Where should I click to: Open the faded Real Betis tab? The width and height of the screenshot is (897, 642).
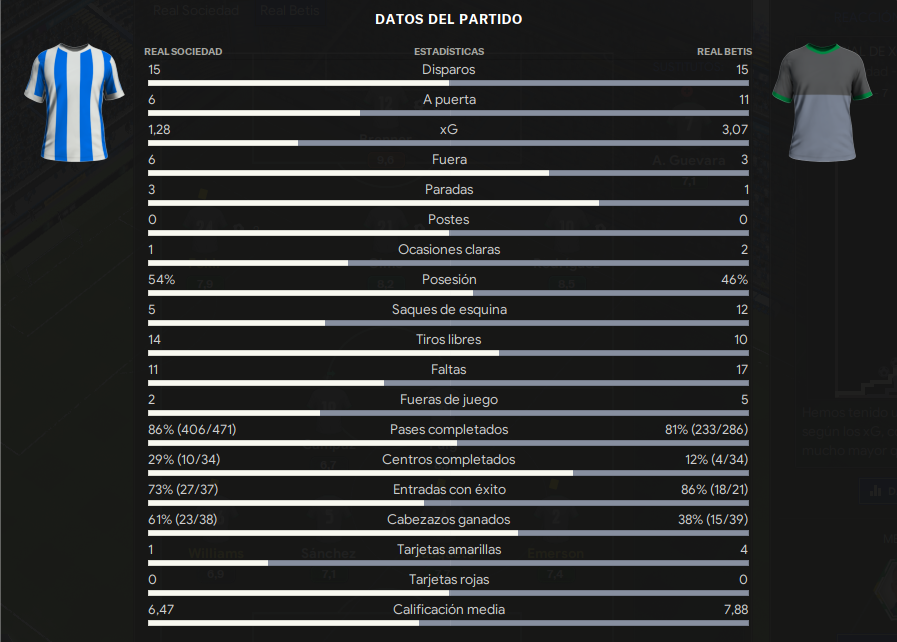[289, 10]
